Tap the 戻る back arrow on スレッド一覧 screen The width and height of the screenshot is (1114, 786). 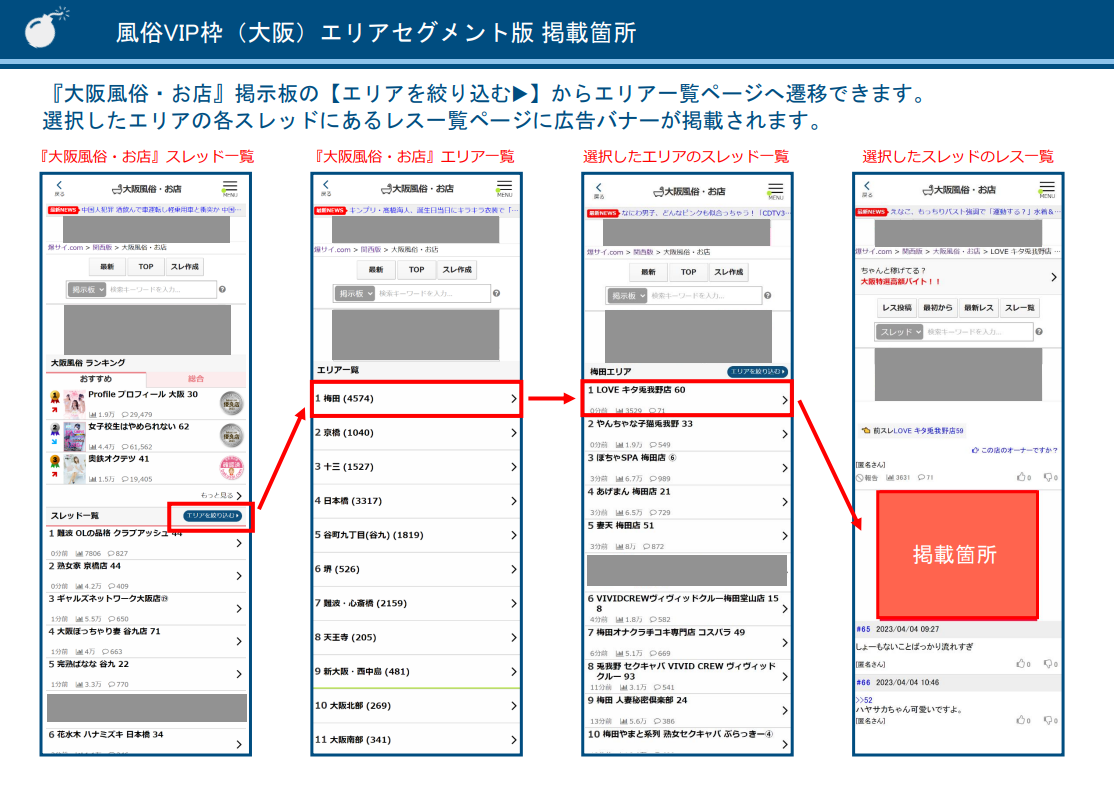(60, 188)
